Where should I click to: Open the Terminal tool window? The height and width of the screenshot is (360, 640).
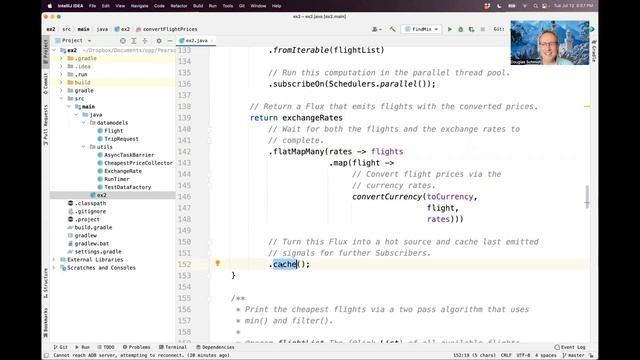coord(173,347)
